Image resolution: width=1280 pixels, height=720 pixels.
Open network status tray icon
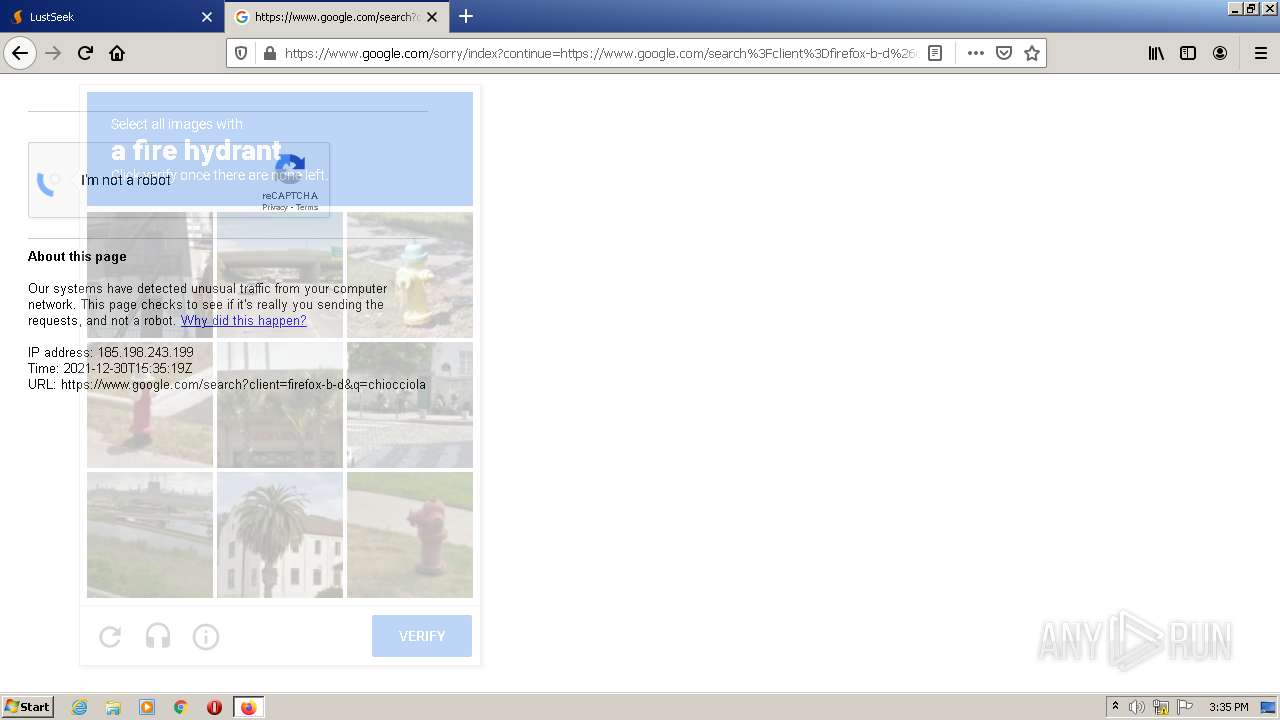click(x=1161, y=707)
